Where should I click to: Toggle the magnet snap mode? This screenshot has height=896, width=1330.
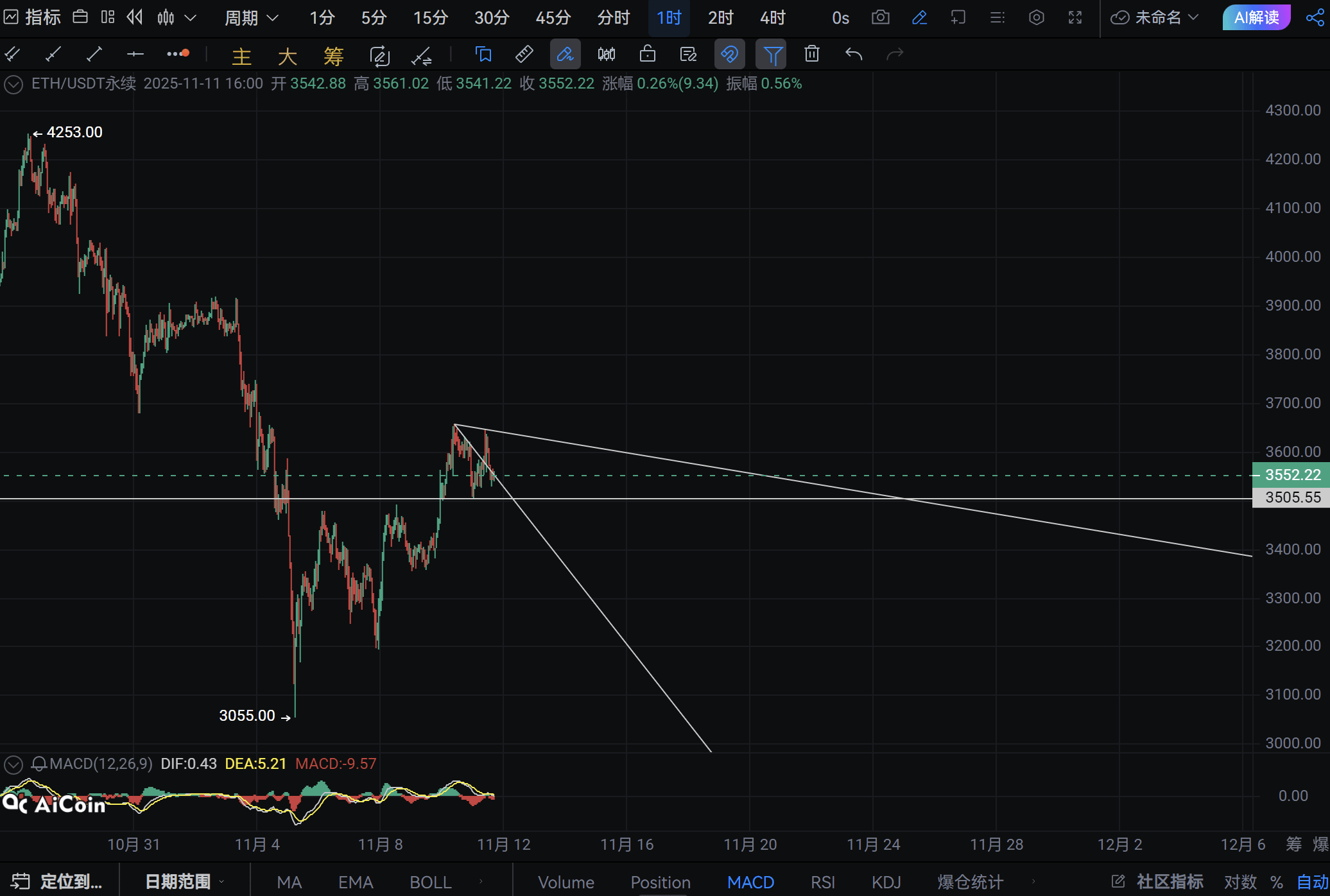pos(730,55)
